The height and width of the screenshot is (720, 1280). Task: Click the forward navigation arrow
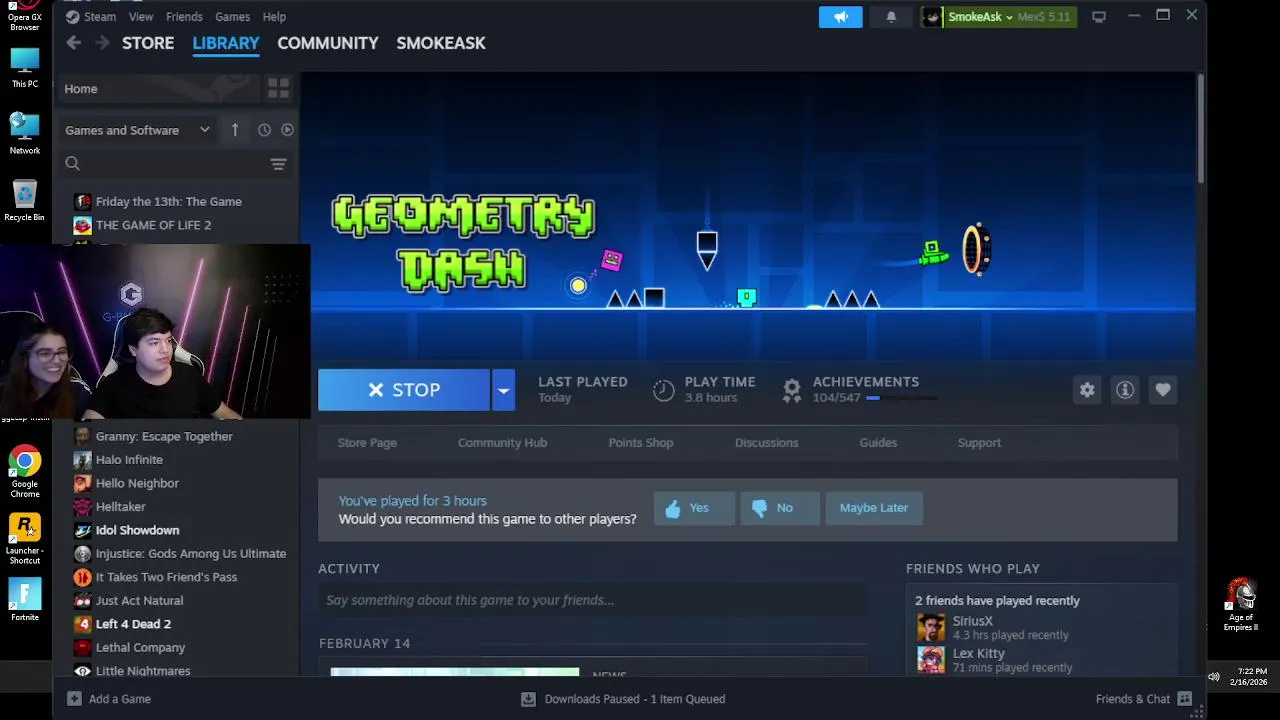click(x=102, y=43)
